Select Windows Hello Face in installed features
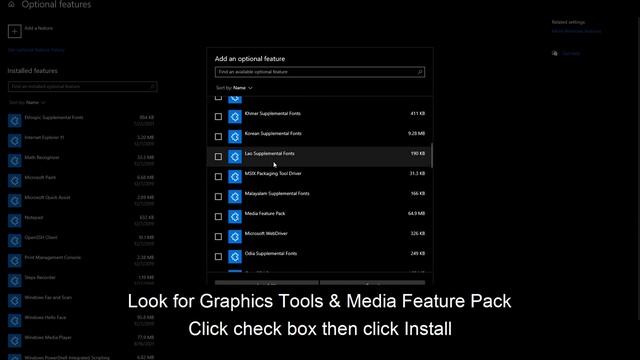 [x=45, y=318]
